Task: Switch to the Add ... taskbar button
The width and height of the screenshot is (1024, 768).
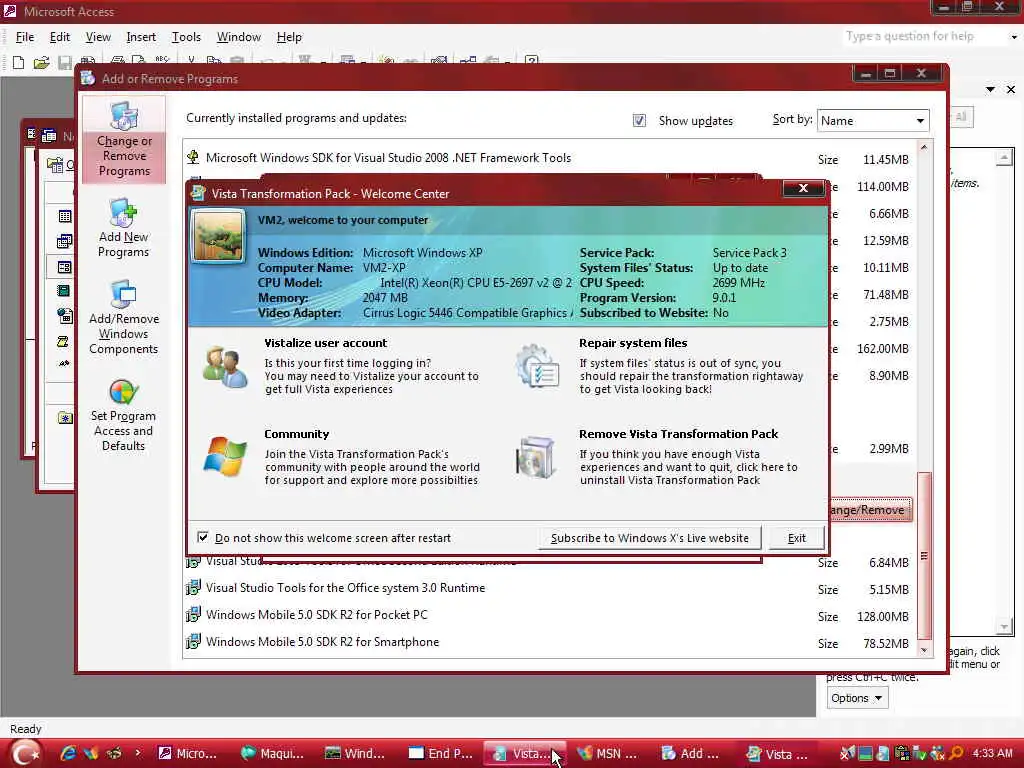Action: tap(690, 754)
